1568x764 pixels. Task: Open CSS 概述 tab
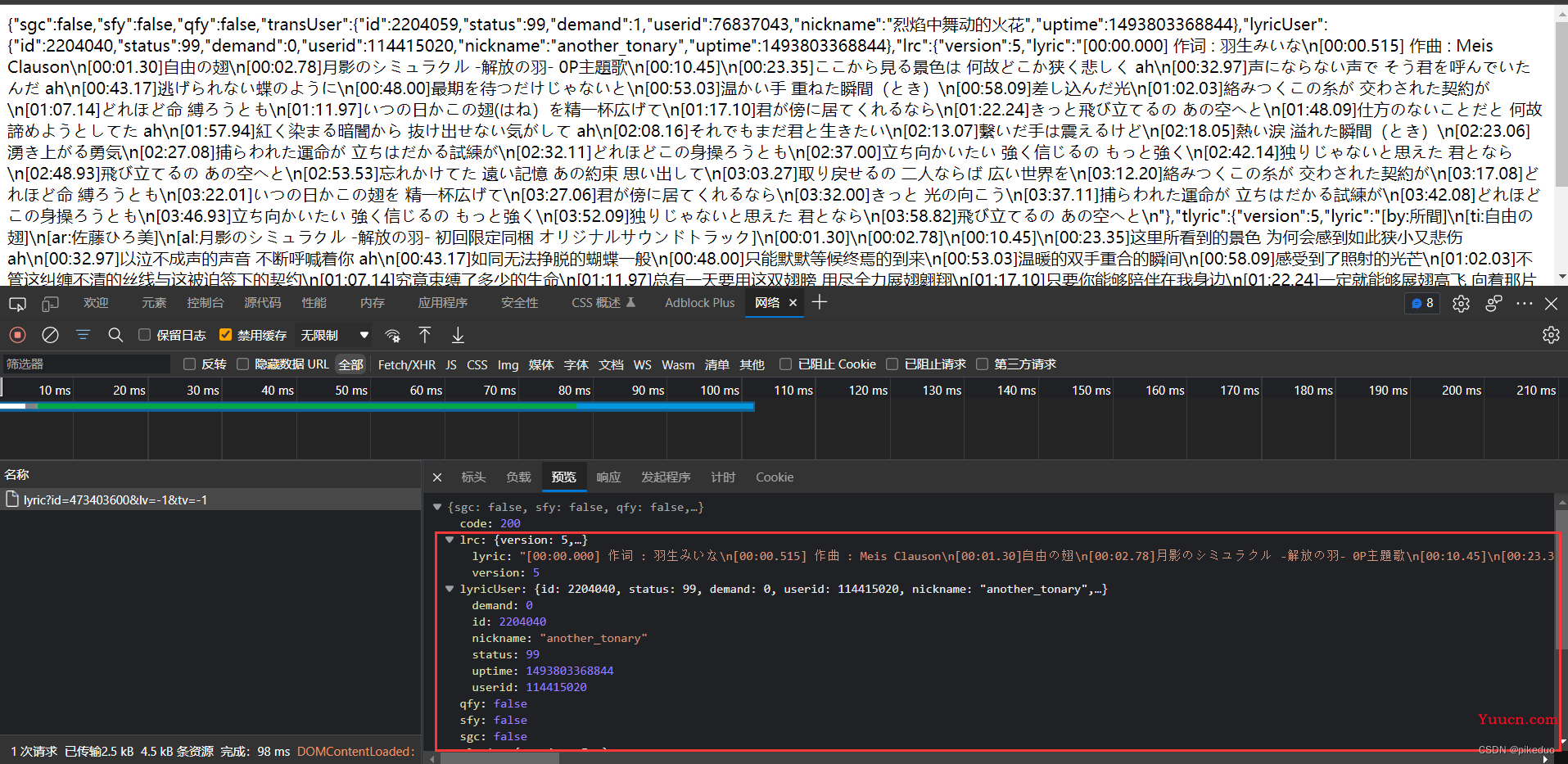pyautogui.click(x=603, y=303)
